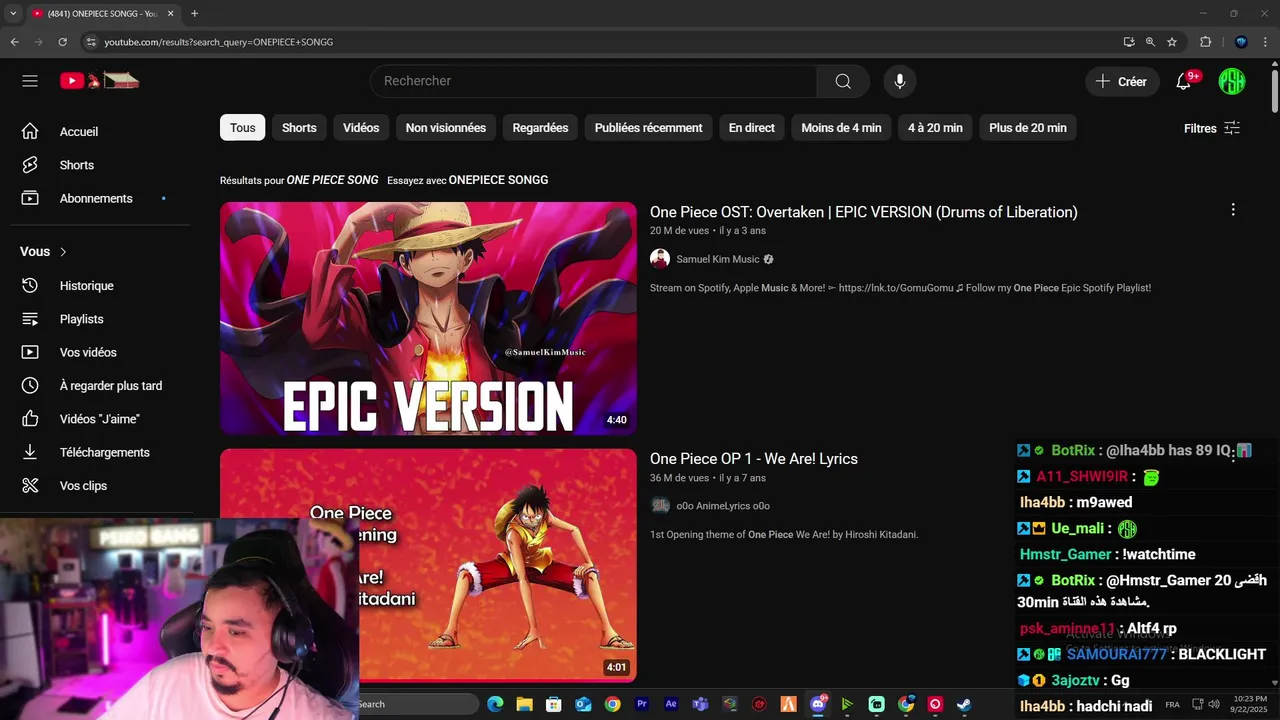1280x720 pixels.
Task: Close the ONEPIECE SONGG tab
Action: pyautogui.click(x=171, y=13)
